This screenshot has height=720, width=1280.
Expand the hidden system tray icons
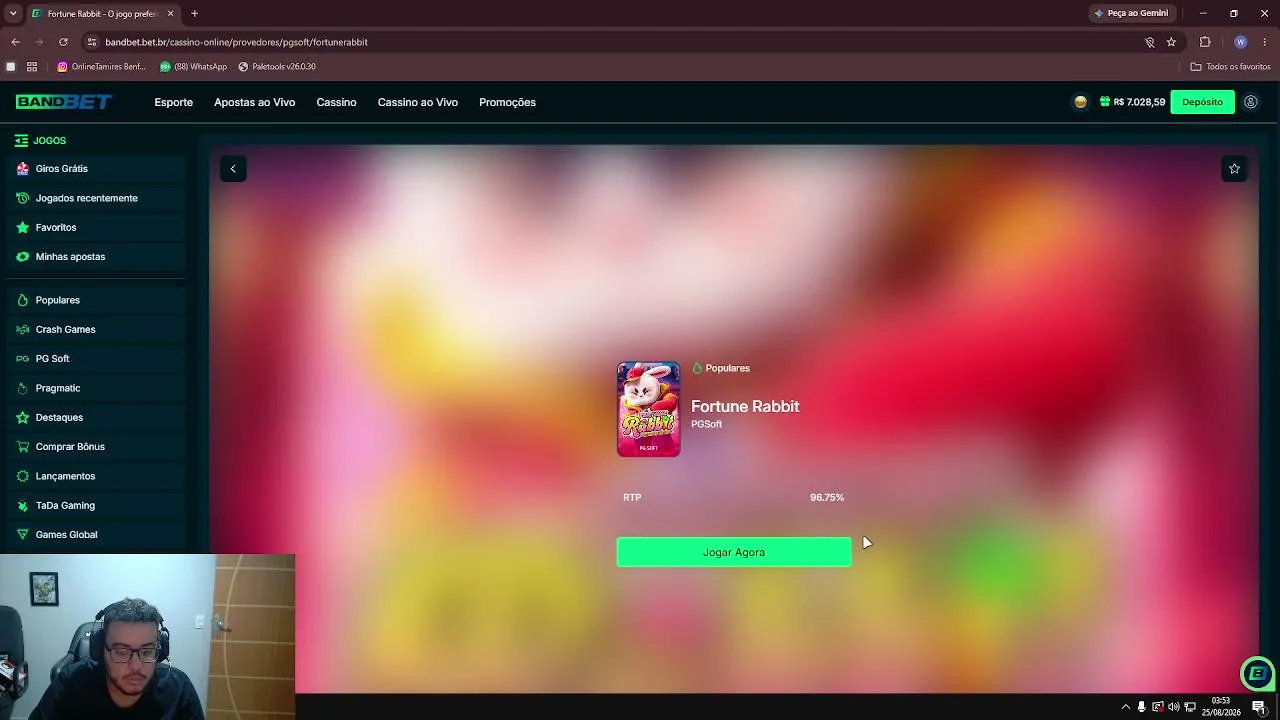(x=1125, y=707)
